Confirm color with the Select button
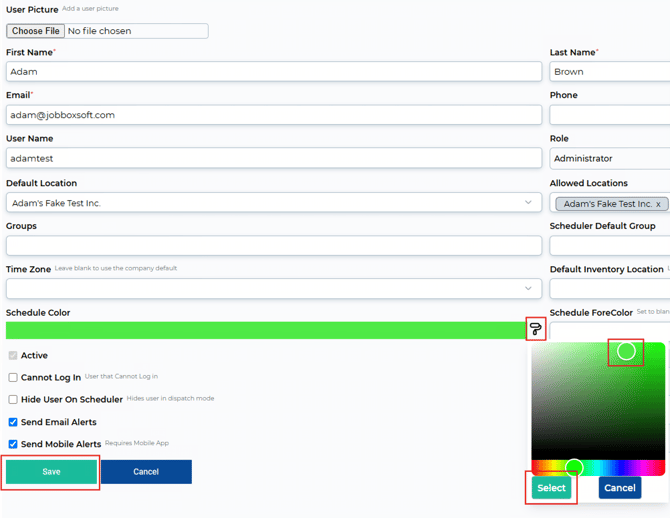 coord(551,488)
